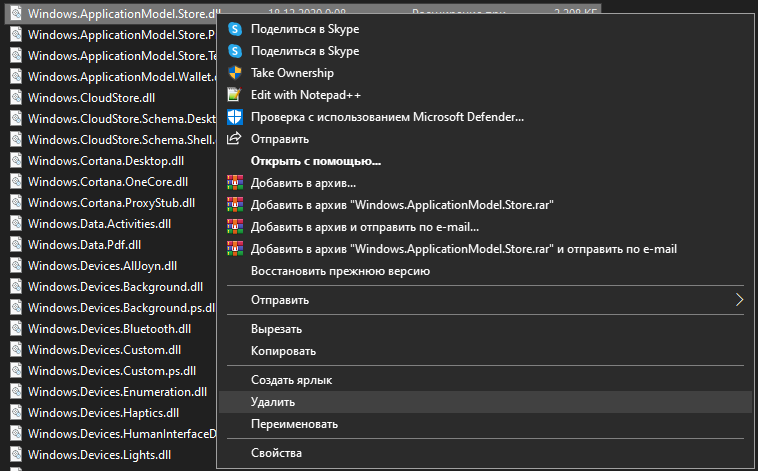
Task: Click file icon of Windows.Devices.Bluetooth.dll
Action: 16,329
